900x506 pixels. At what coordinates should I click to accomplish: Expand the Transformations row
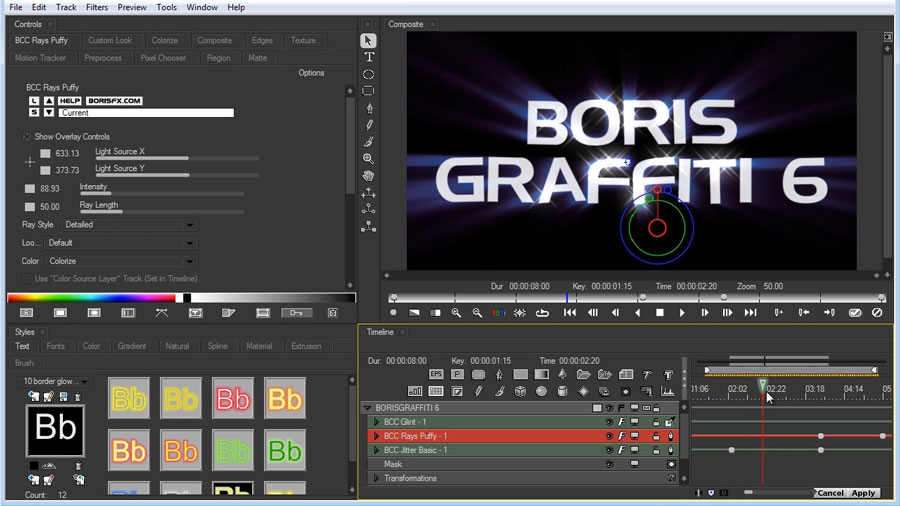tap(377, 478)
